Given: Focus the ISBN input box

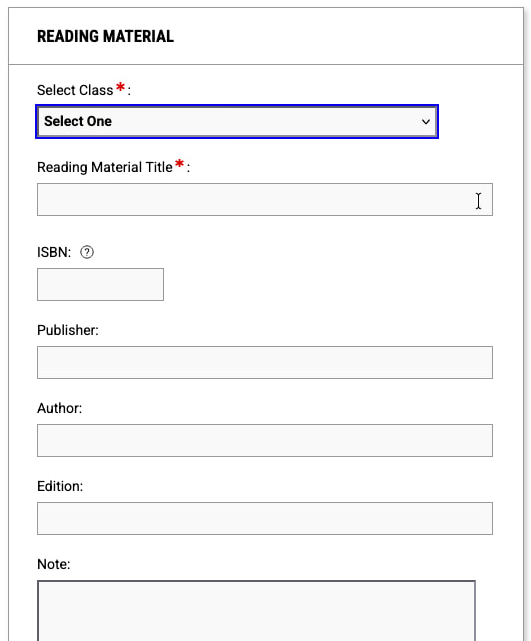Looking at the screenshot, I should click(x=101, y=285).
